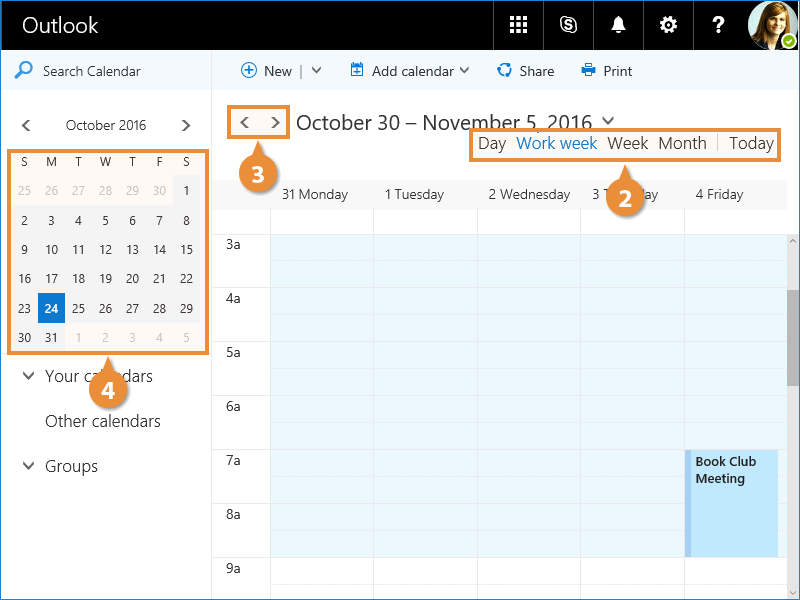The width and height of the screenshot is (800, 600).
Task: Expand the date range dropdown chevron
Action: pyautogui.click(x=609, y=122)
